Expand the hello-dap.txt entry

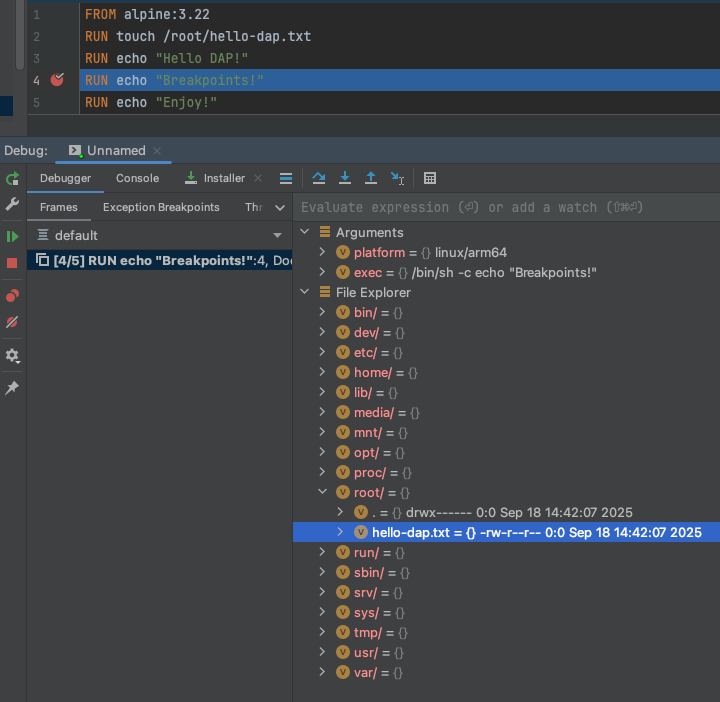click(x=340, y=532)
